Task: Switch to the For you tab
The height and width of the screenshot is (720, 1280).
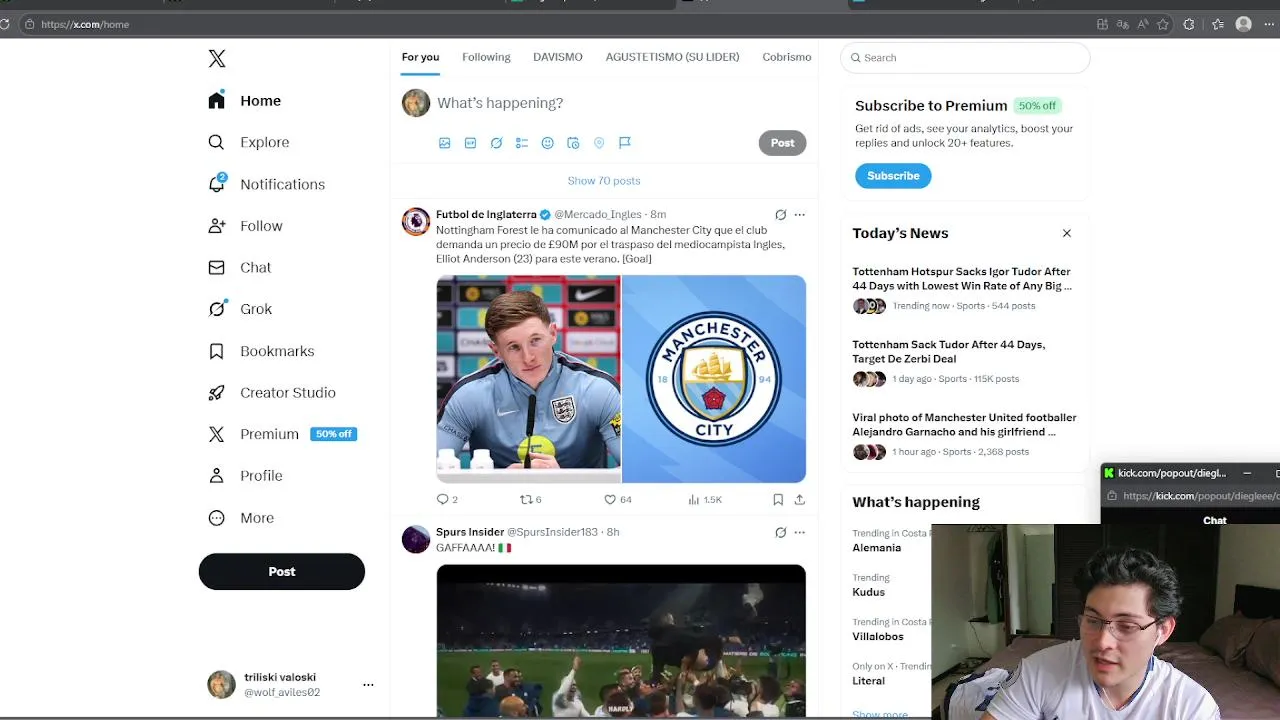Action: tap(420, 57)
